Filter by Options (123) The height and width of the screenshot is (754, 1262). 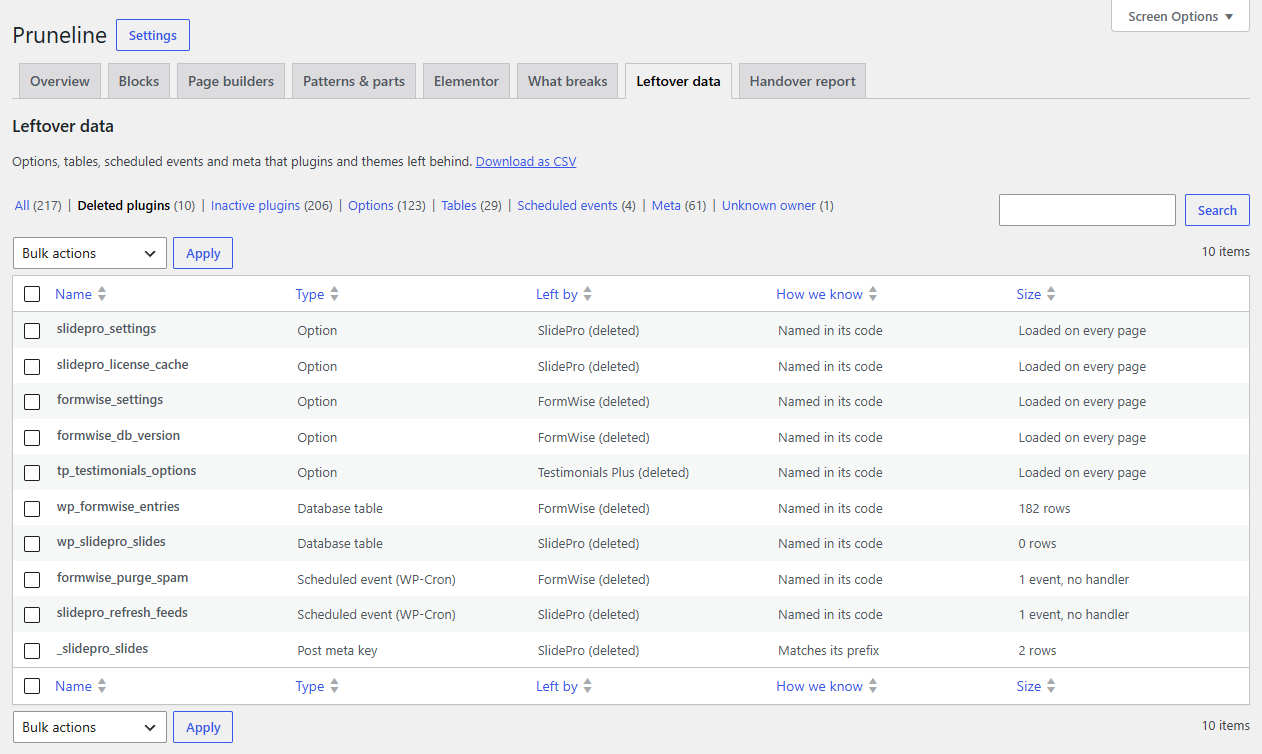387,205
